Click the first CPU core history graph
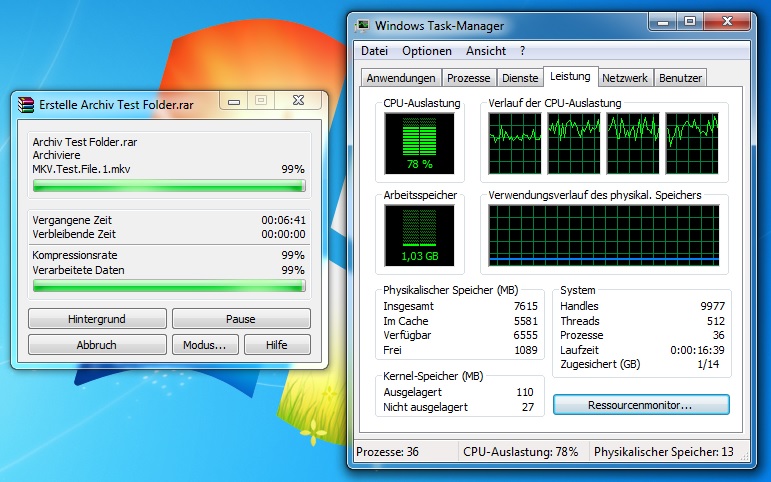Screen dimensions: 771x482 click(515, 143)
